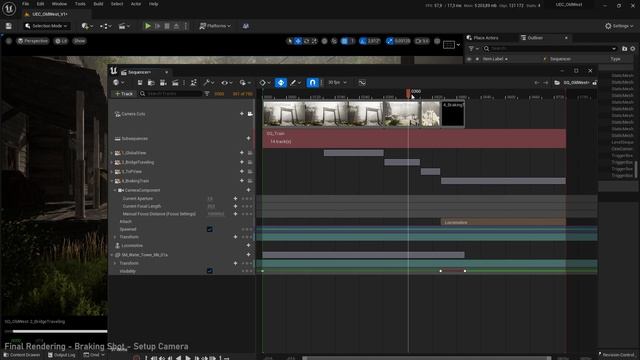640x360 pixels.
Task: Click the Outliner search field
Action: pos(550,49)
